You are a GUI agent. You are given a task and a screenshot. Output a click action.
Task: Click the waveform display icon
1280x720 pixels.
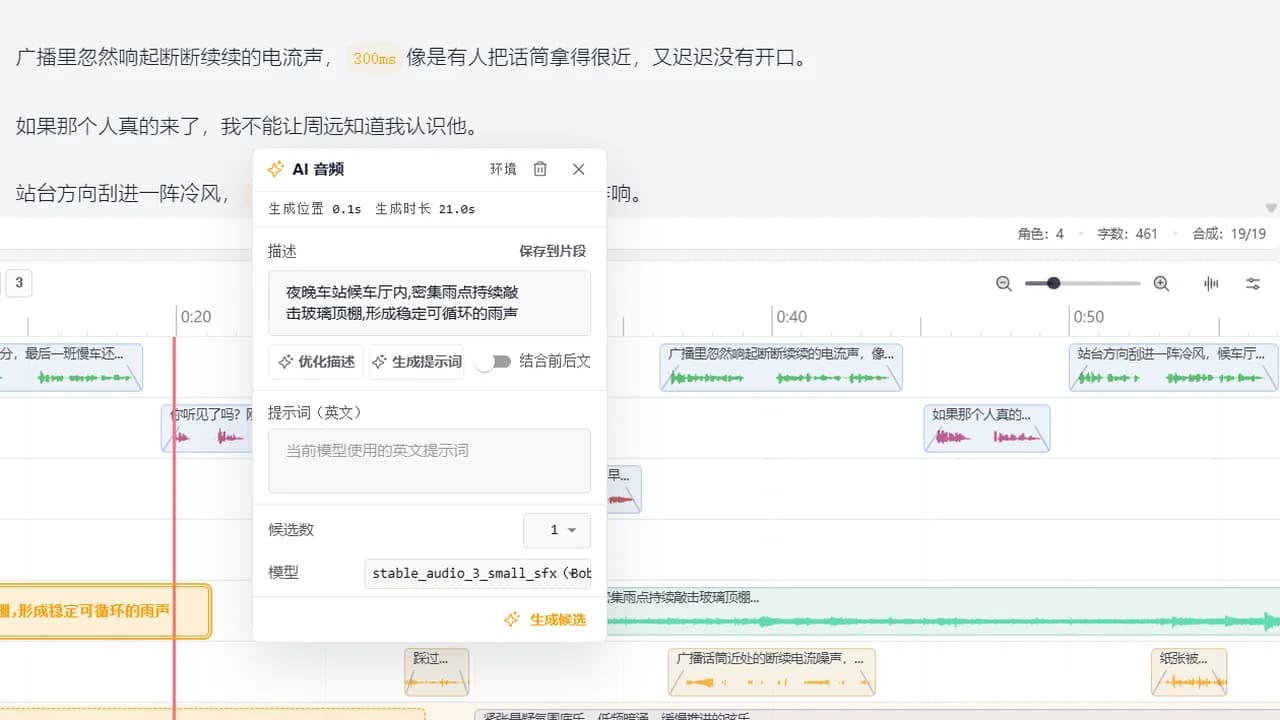pos(1211,284)
